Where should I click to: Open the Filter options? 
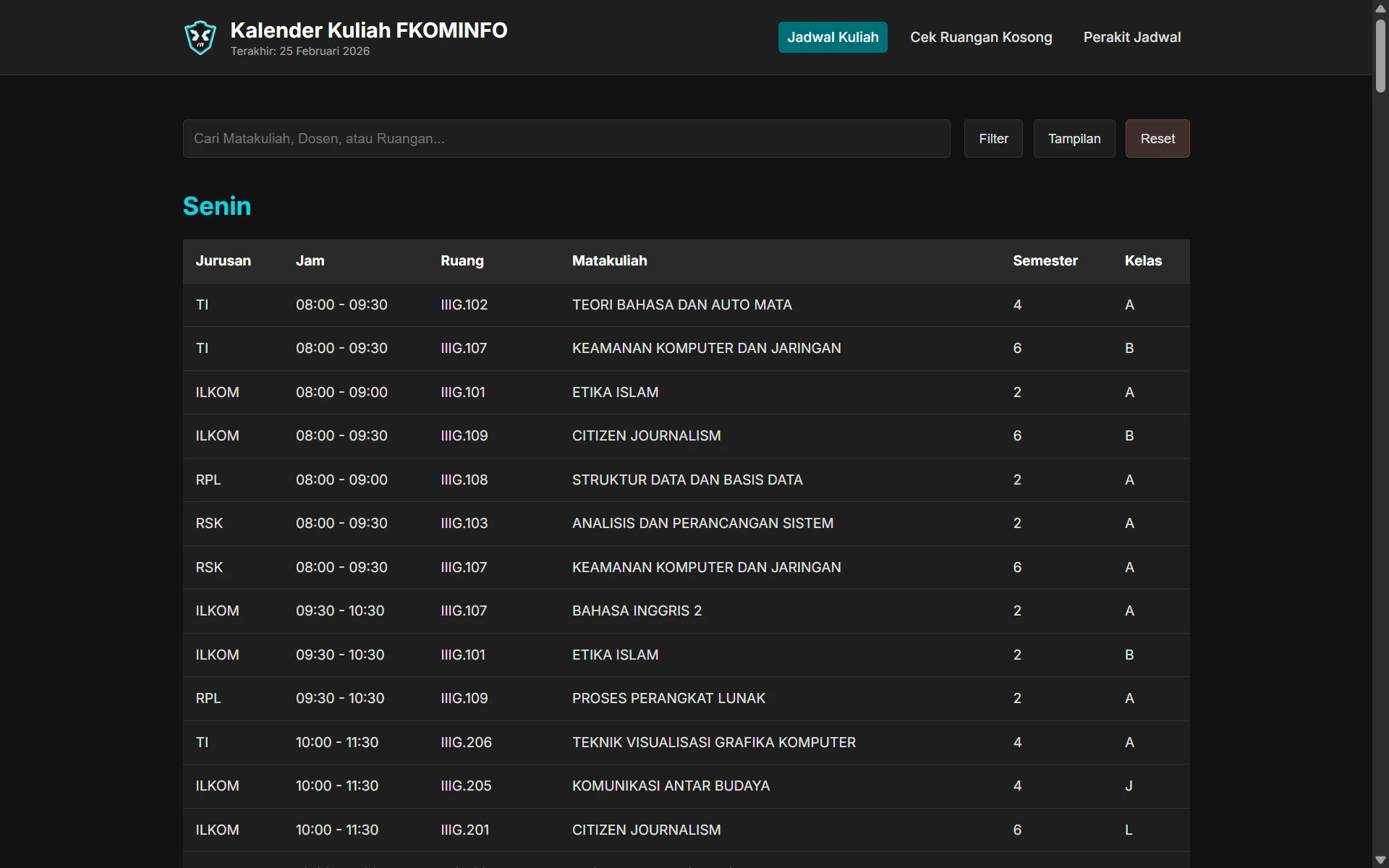point(993,138)
